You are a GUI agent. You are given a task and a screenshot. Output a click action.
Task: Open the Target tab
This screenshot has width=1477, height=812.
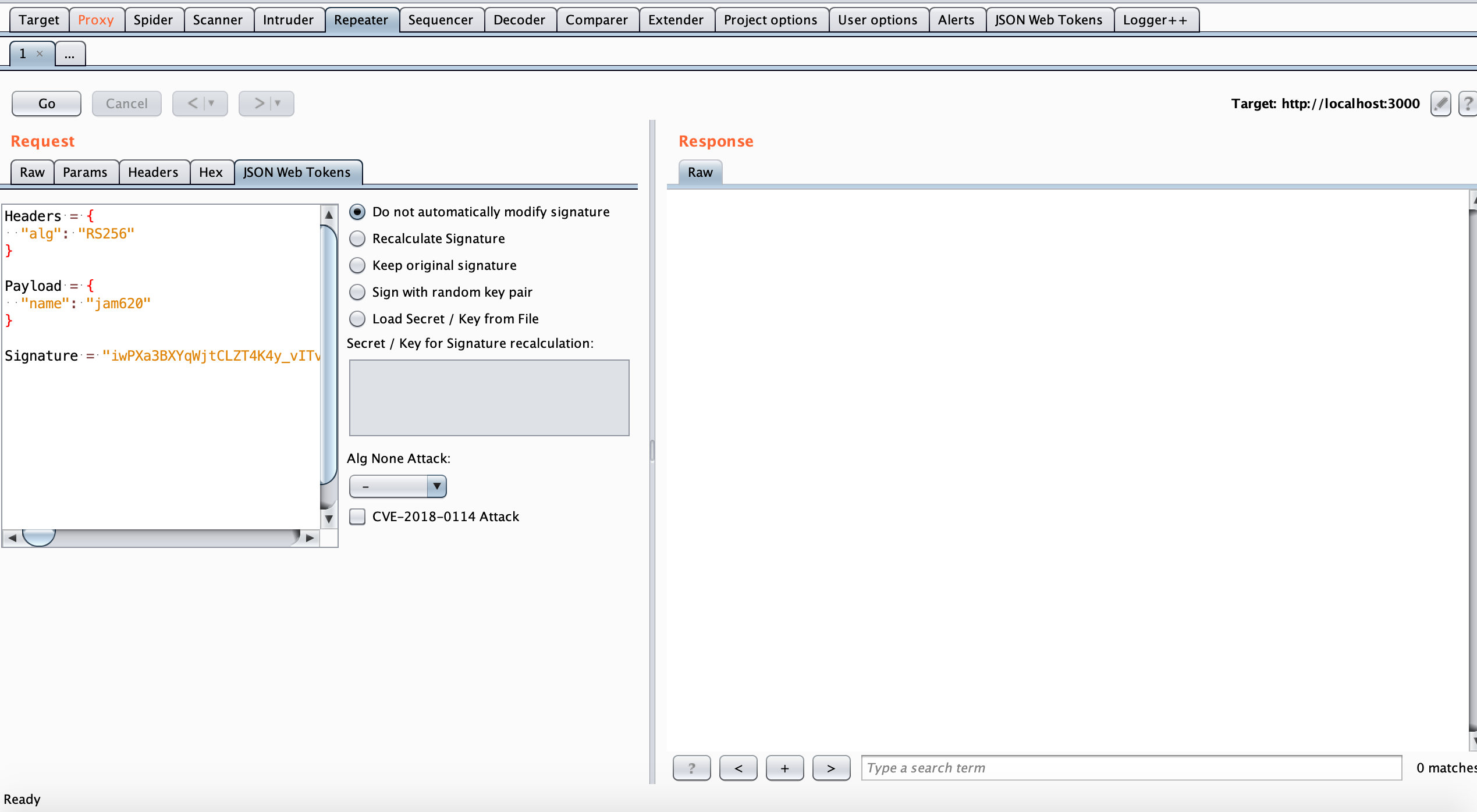point(39,20)
